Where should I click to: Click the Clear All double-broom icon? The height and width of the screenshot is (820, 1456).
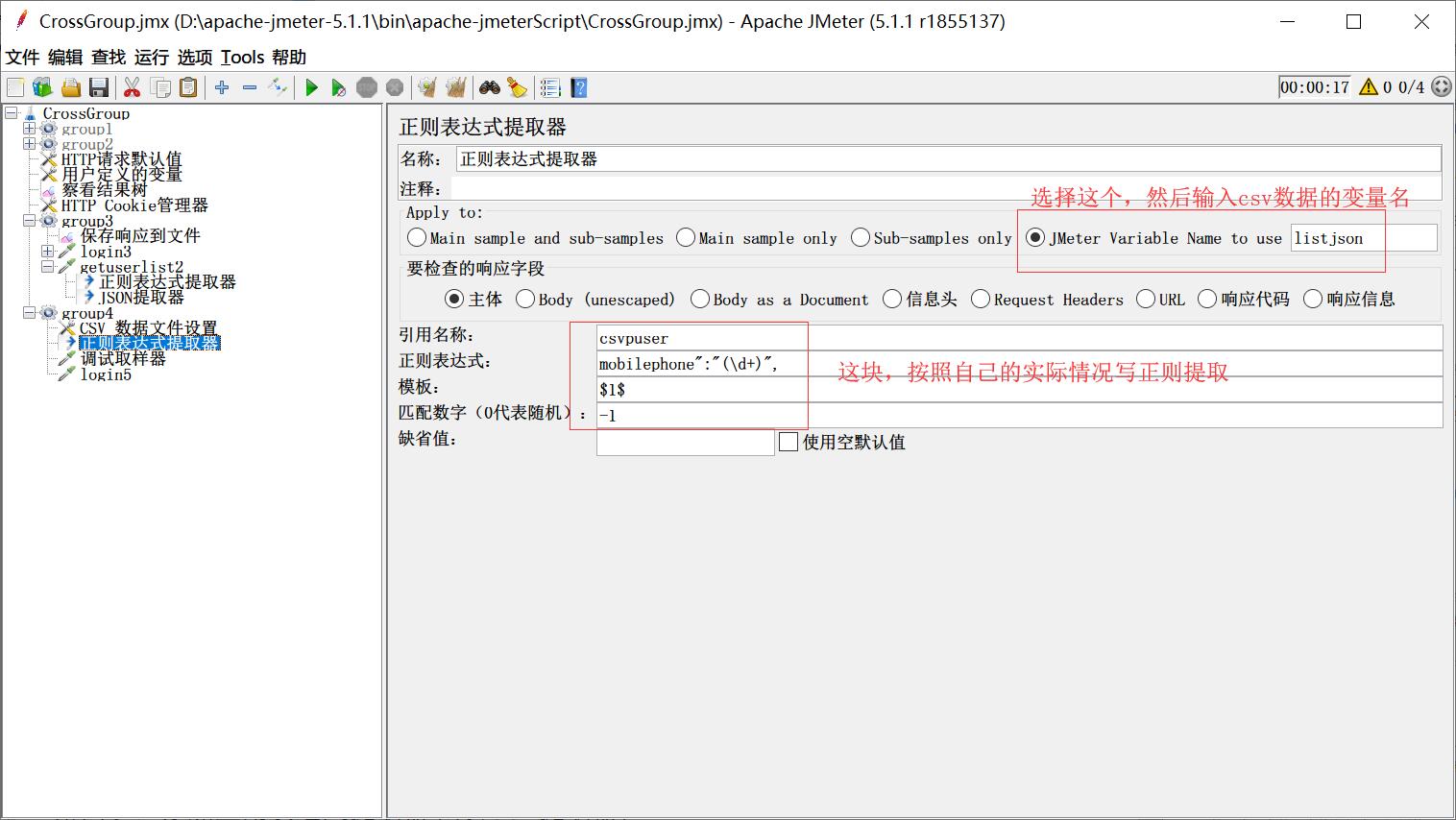(x=455, y=88)
